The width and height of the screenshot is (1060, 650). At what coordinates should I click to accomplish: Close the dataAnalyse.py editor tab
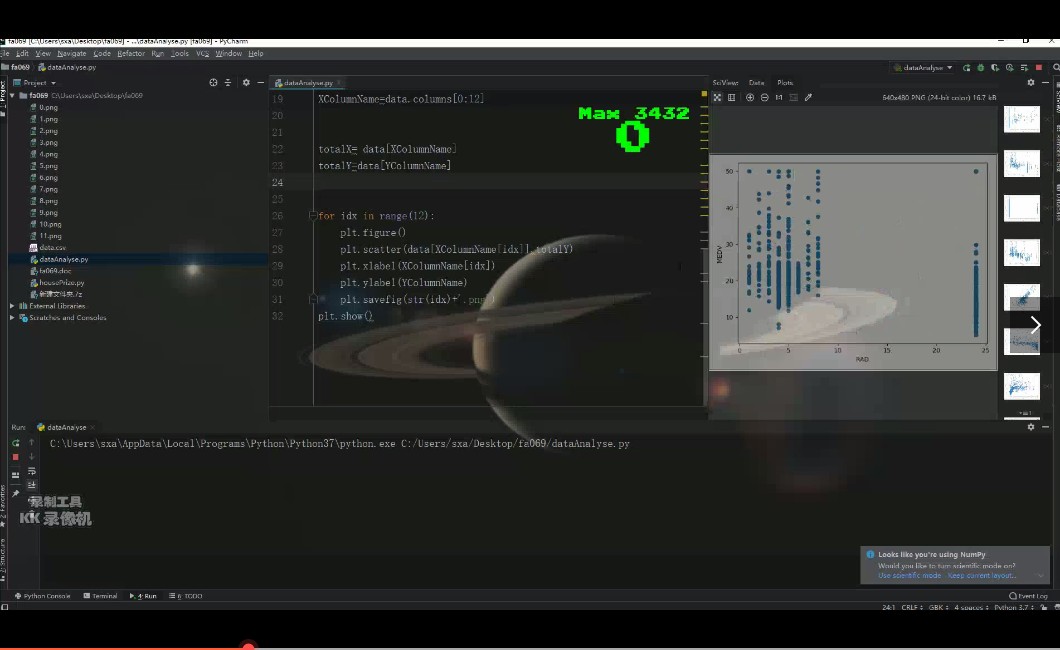coord(339,83)
